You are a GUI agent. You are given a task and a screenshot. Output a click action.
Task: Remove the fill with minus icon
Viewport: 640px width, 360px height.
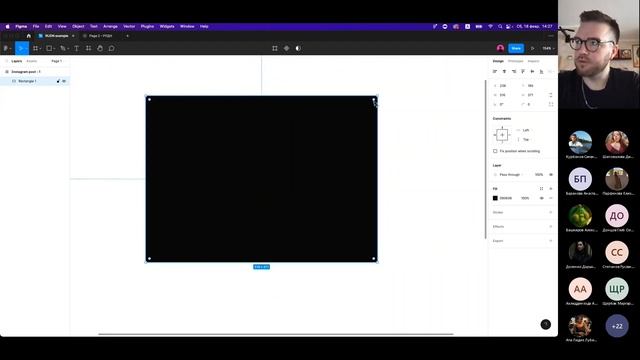tap(551, 198)
